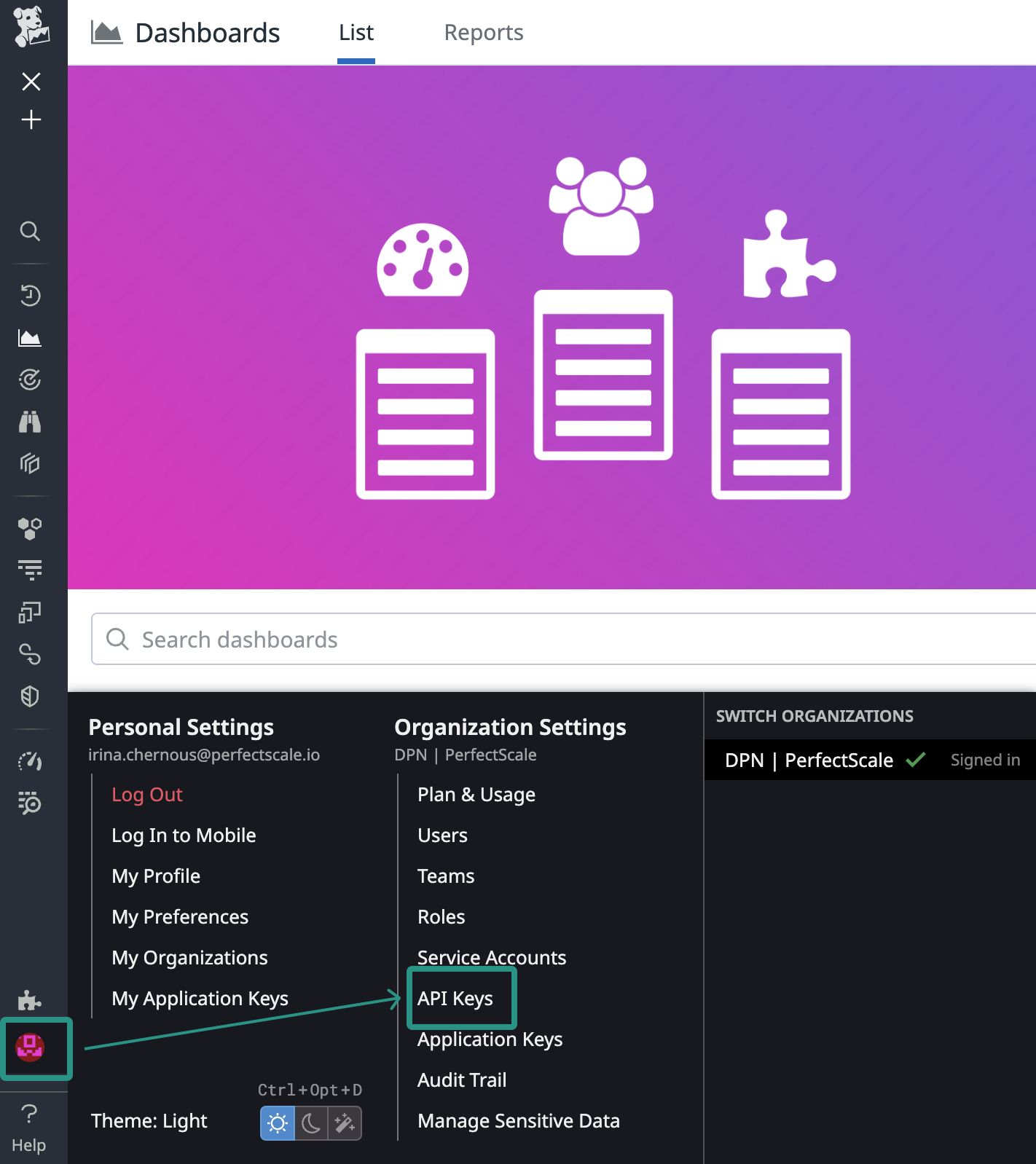Close the sidebar menu with X icon
1036x1164 pixels.
[x=31, y=82]
